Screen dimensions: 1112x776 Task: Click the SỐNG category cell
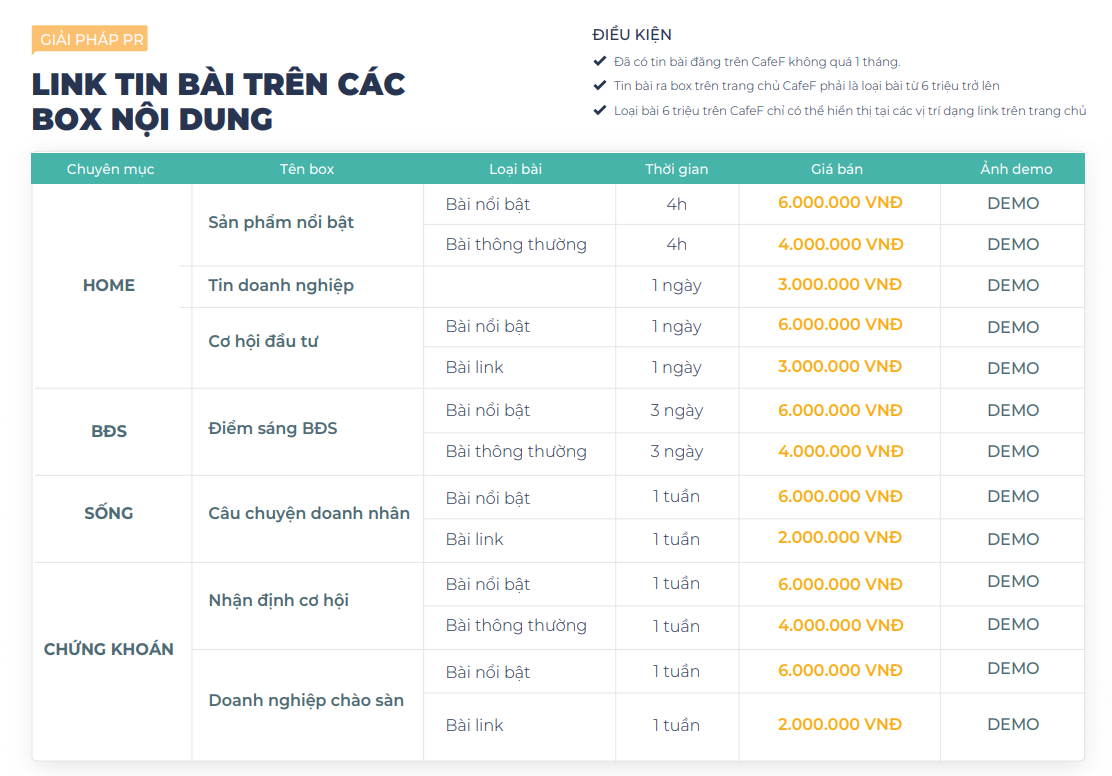tap(109, 513)
